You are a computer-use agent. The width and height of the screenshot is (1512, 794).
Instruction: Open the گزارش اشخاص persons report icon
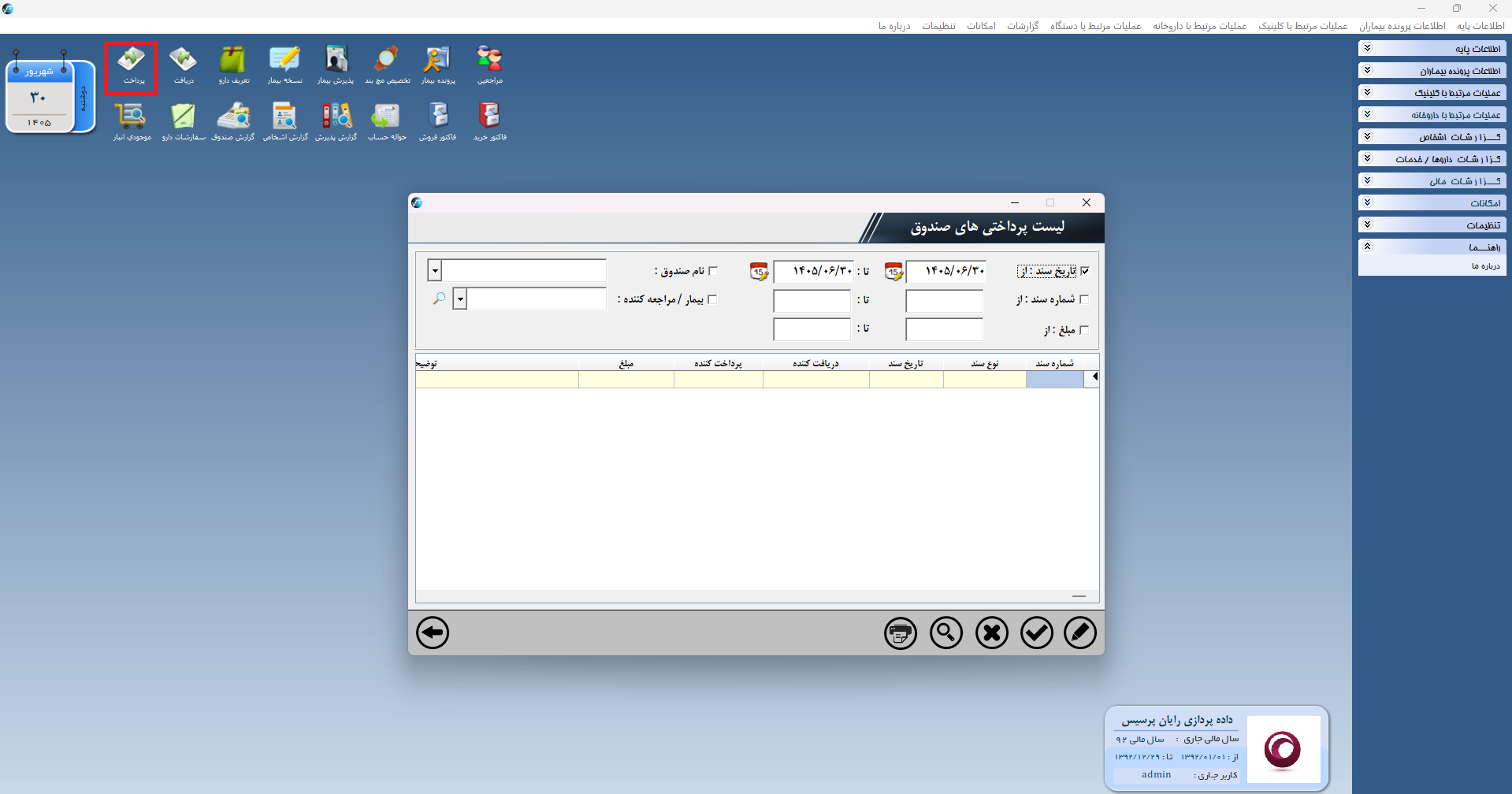coord(284,122)
